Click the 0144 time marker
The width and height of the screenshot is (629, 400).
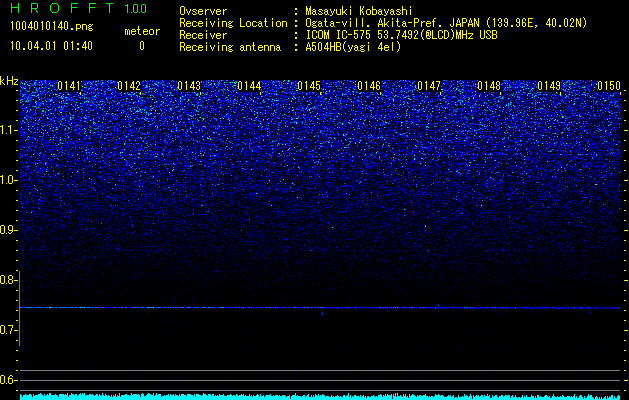coord(249,86)
